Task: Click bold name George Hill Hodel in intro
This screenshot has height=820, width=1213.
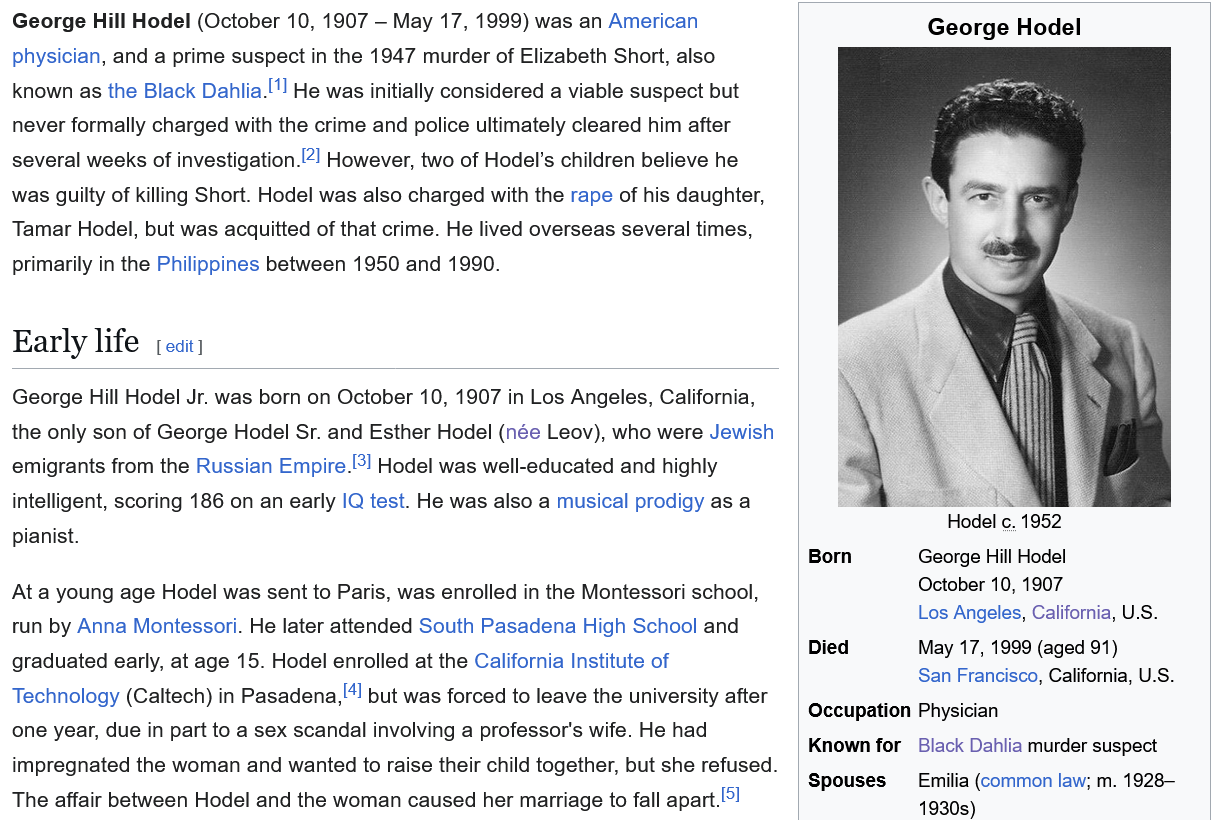Action: tap(101, 21)
